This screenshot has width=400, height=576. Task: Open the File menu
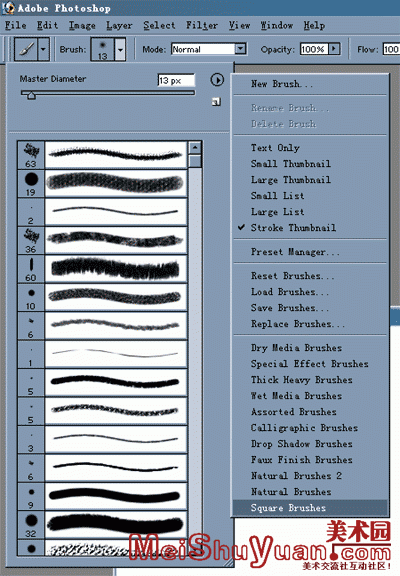[x=15, y=25]
